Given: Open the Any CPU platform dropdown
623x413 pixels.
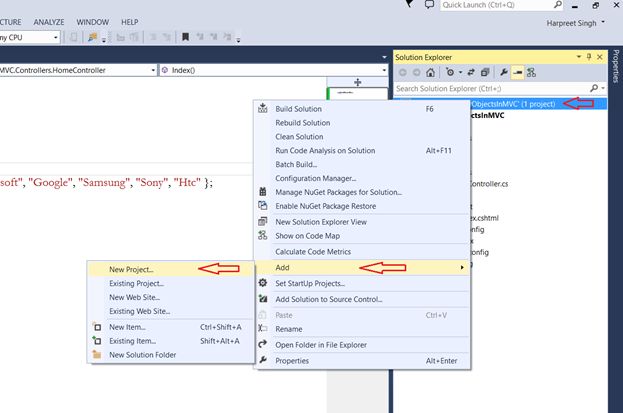Looking at the screenshot, I should click(x=56, y=37).
